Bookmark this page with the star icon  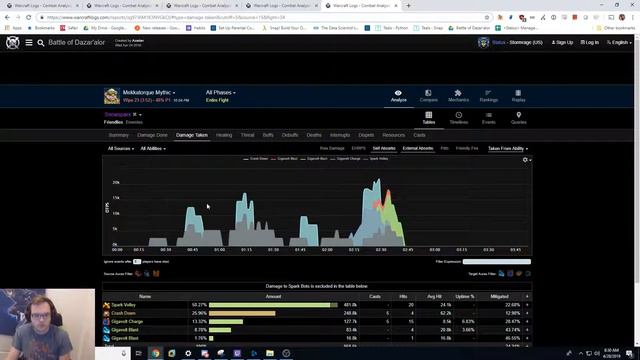click(487, 18)
